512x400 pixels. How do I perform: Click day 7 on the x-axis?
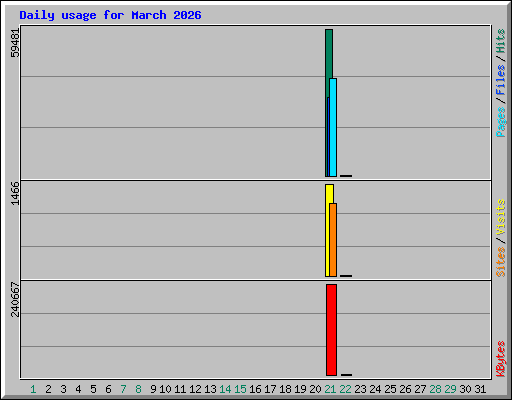tap(123, 389)
